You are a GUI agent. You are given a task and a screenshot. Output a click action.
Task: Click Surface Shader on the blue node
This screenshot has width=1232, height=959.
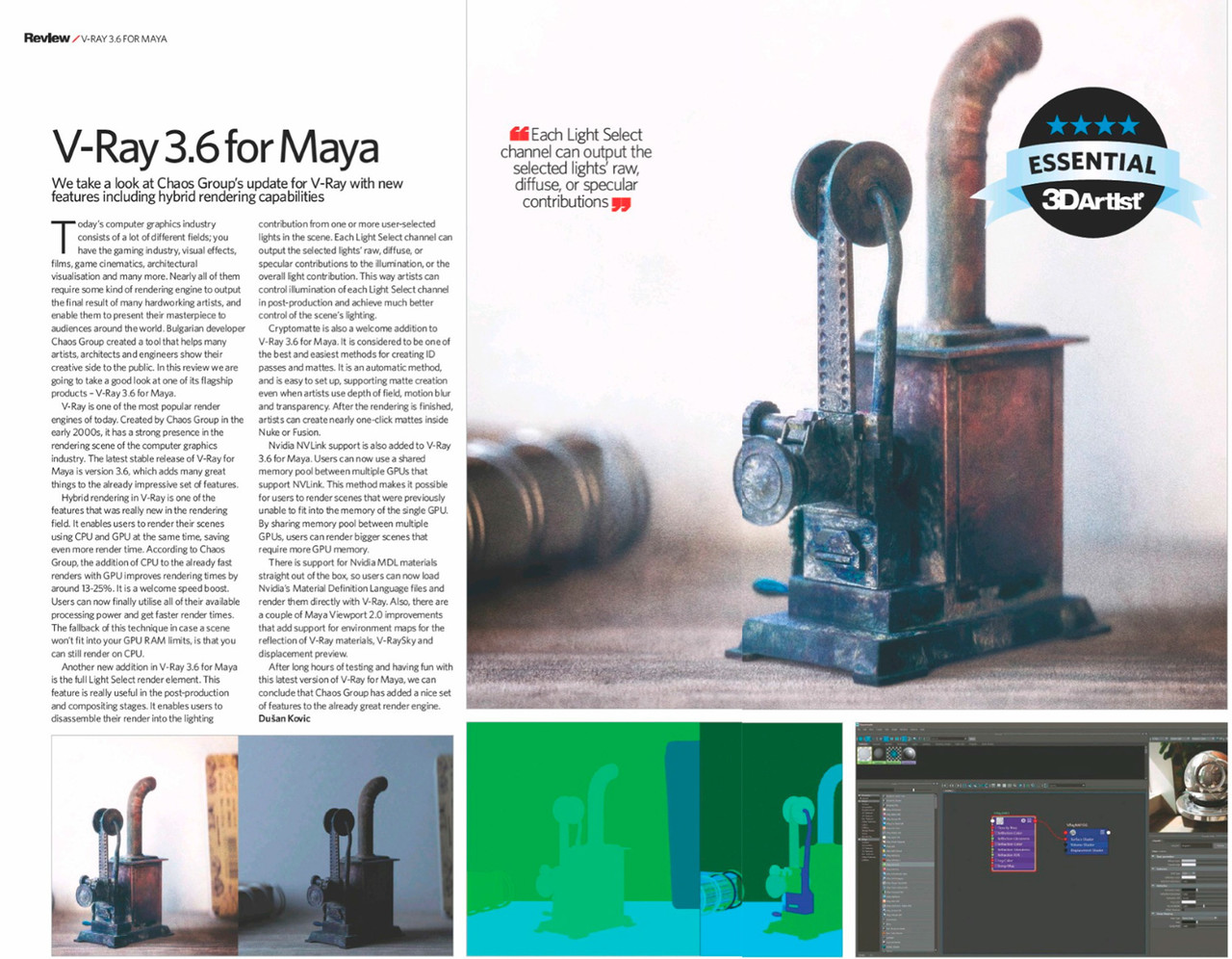1082,840
